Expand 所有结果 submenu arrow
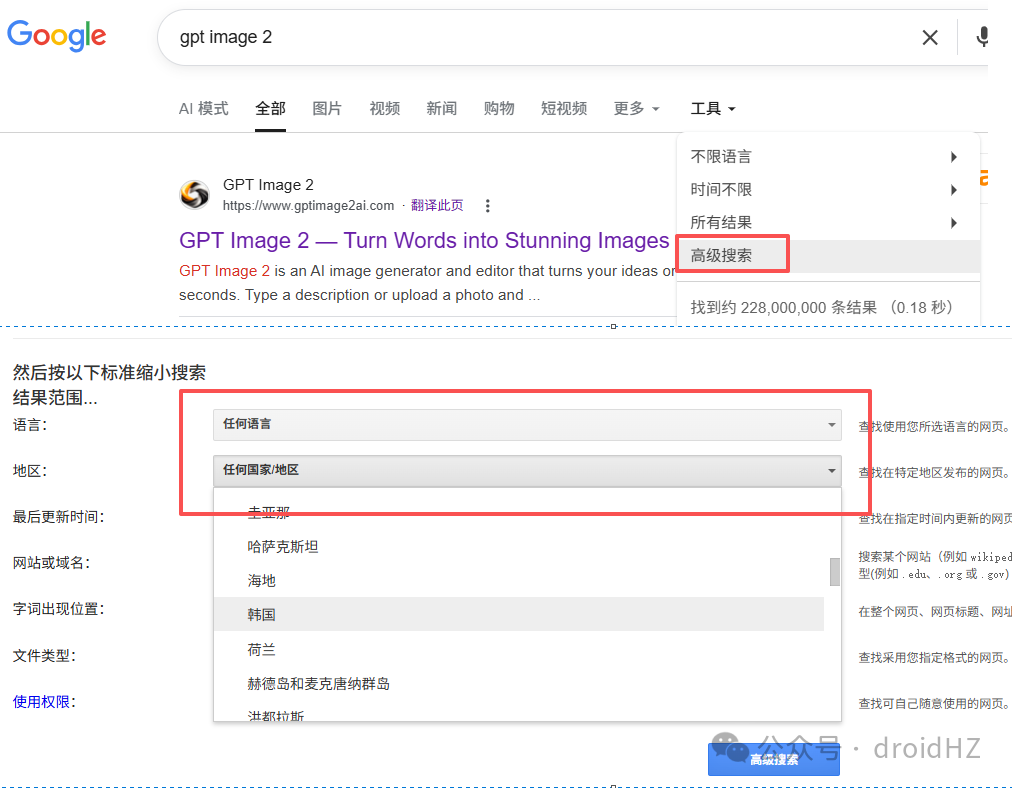1012x788 pixels. pos(953,223)
